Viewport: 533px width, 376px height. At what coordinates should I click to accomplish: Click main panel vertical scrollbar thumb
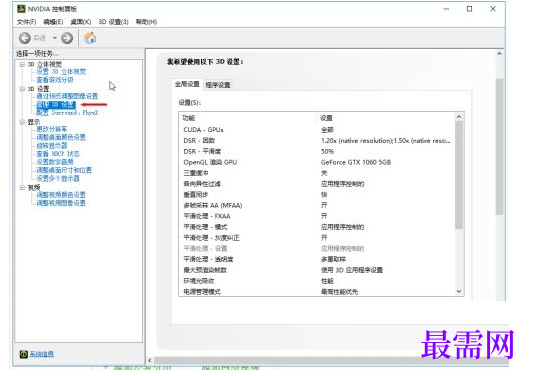(499, 146)
